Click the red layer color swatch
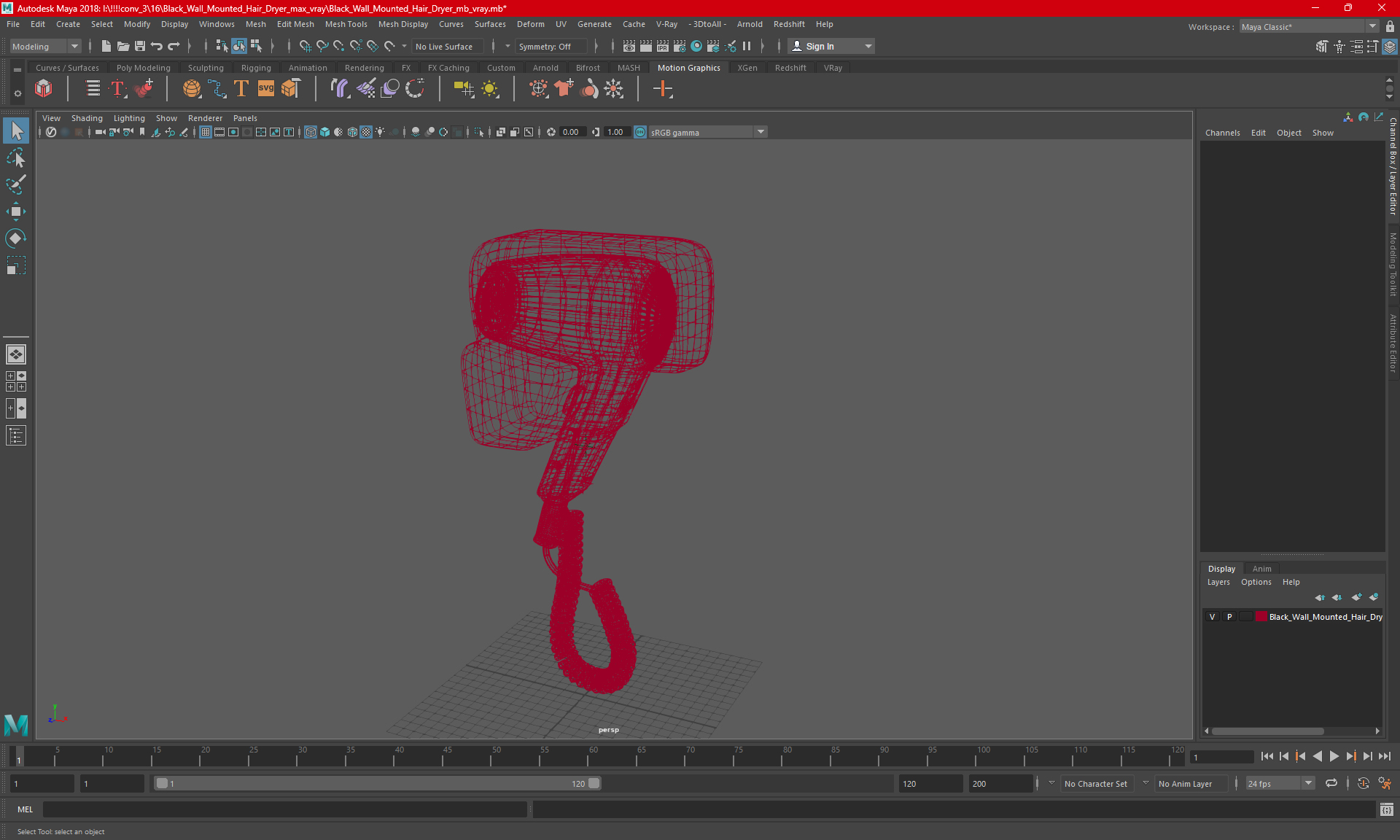Image resolution: width=1400 pixels, height=840 pixels. click(x=1261, y=617)
